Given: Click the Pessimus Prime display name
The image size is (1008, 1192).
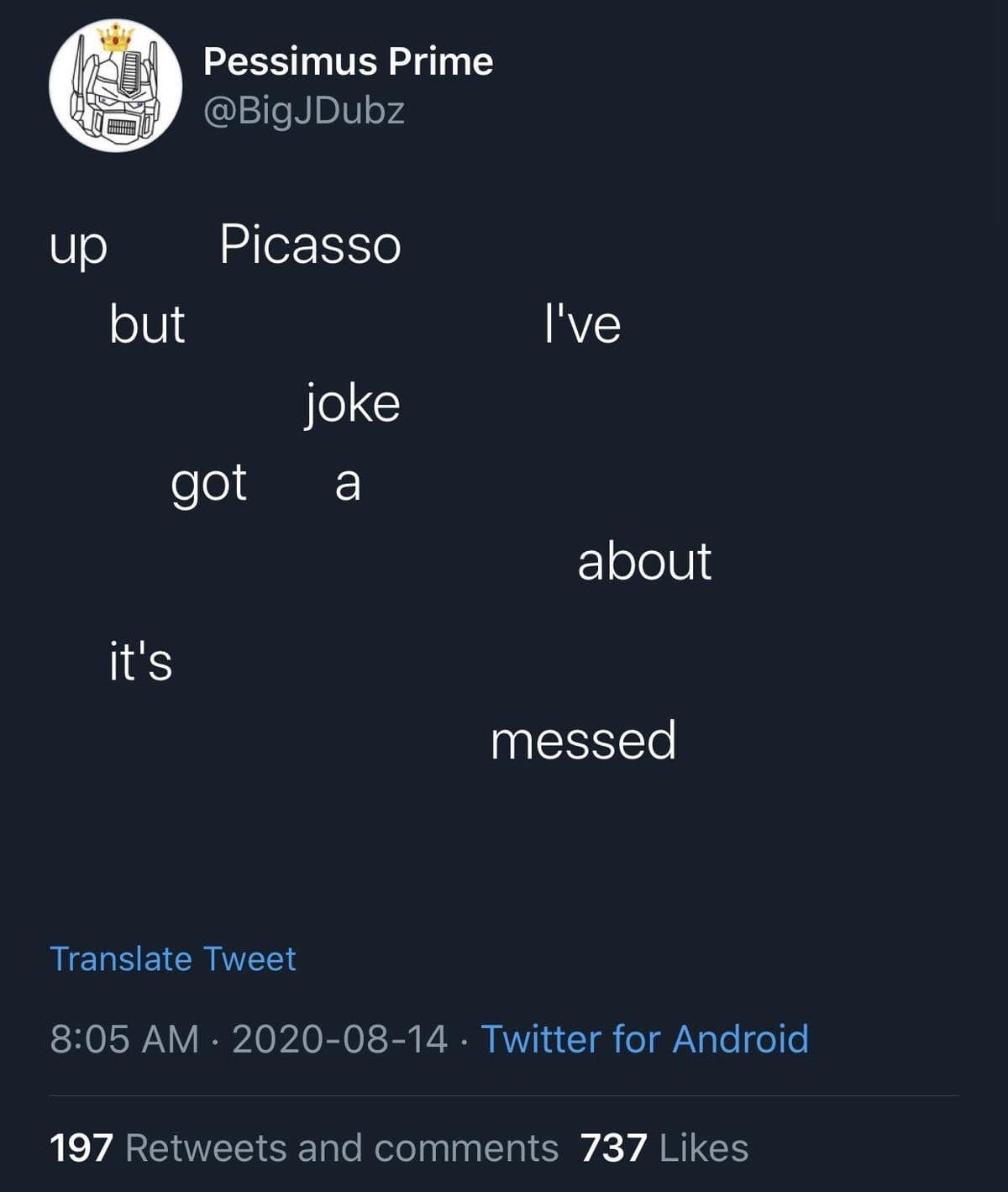Looking at the screenshot, I should (348, 61).
